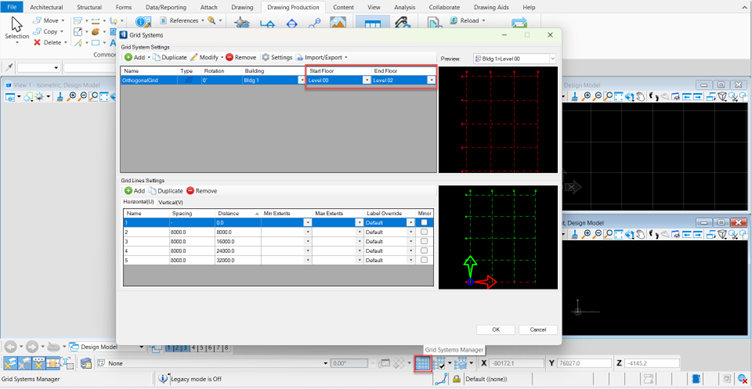The width and height of the screenshot is (752, 389).
Task: Click Update View brush icon in top-right view window
Action: click(575, 96)
